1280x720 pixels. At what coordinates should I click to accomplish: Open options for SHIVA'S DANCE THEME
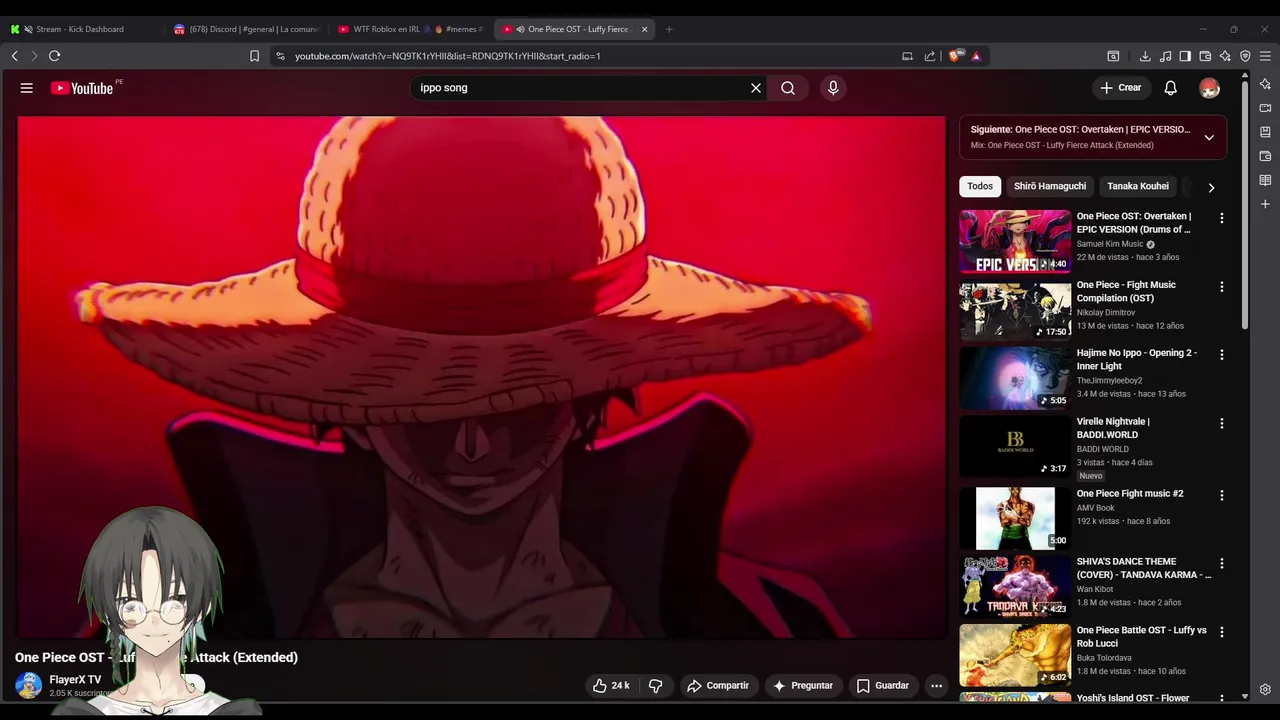point(1221,564)
